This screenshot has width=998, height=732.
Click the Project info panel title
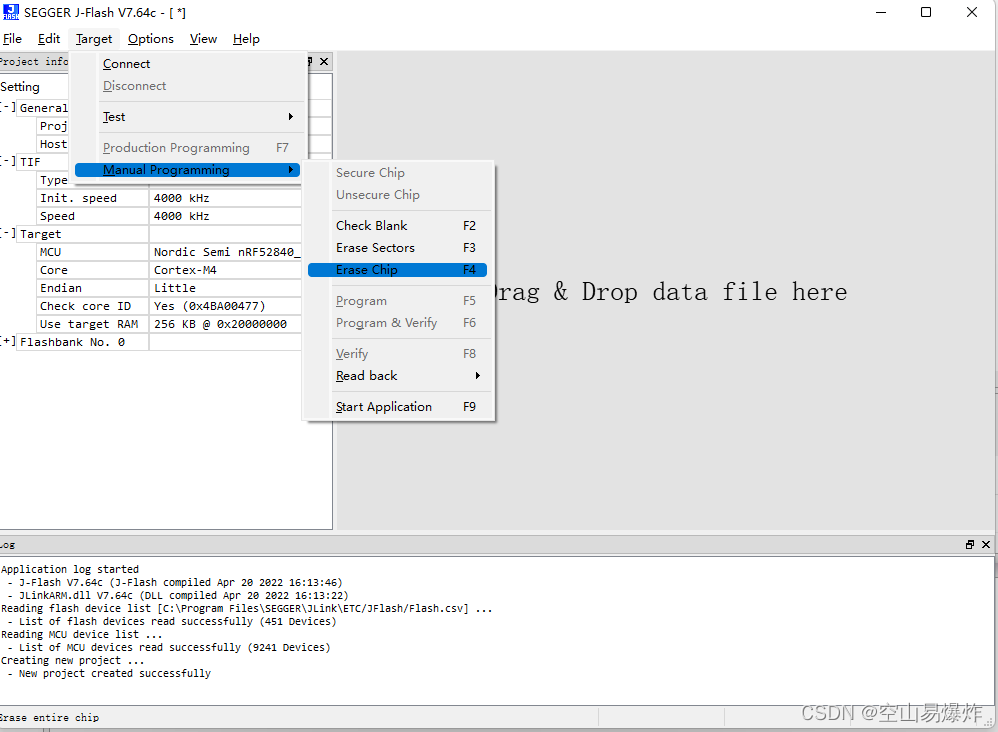(x=34, y=61)
